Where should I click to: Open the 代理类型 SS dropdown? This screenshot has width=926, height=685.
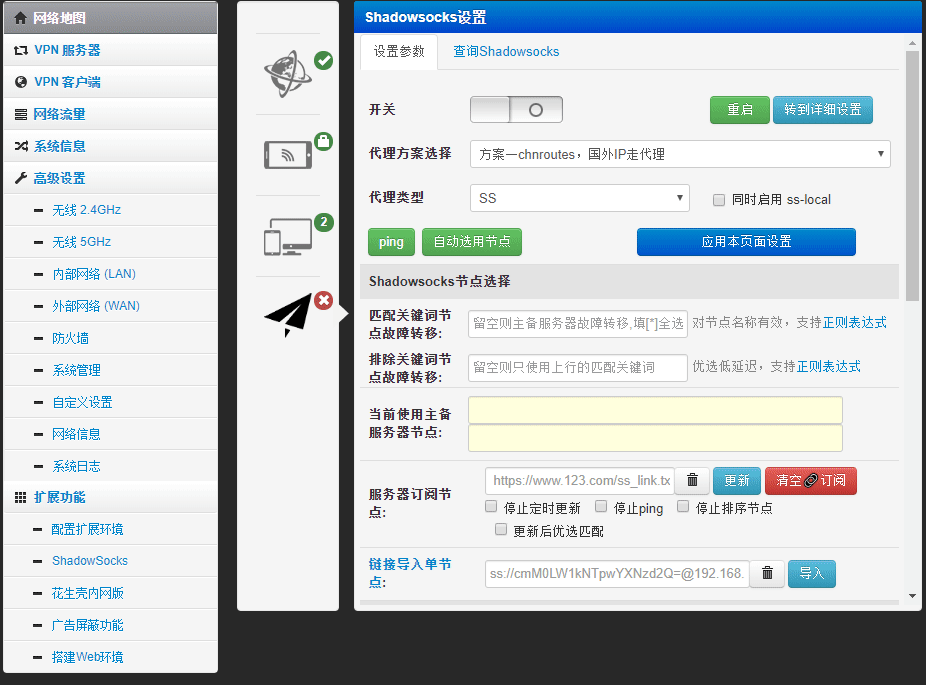580,198
